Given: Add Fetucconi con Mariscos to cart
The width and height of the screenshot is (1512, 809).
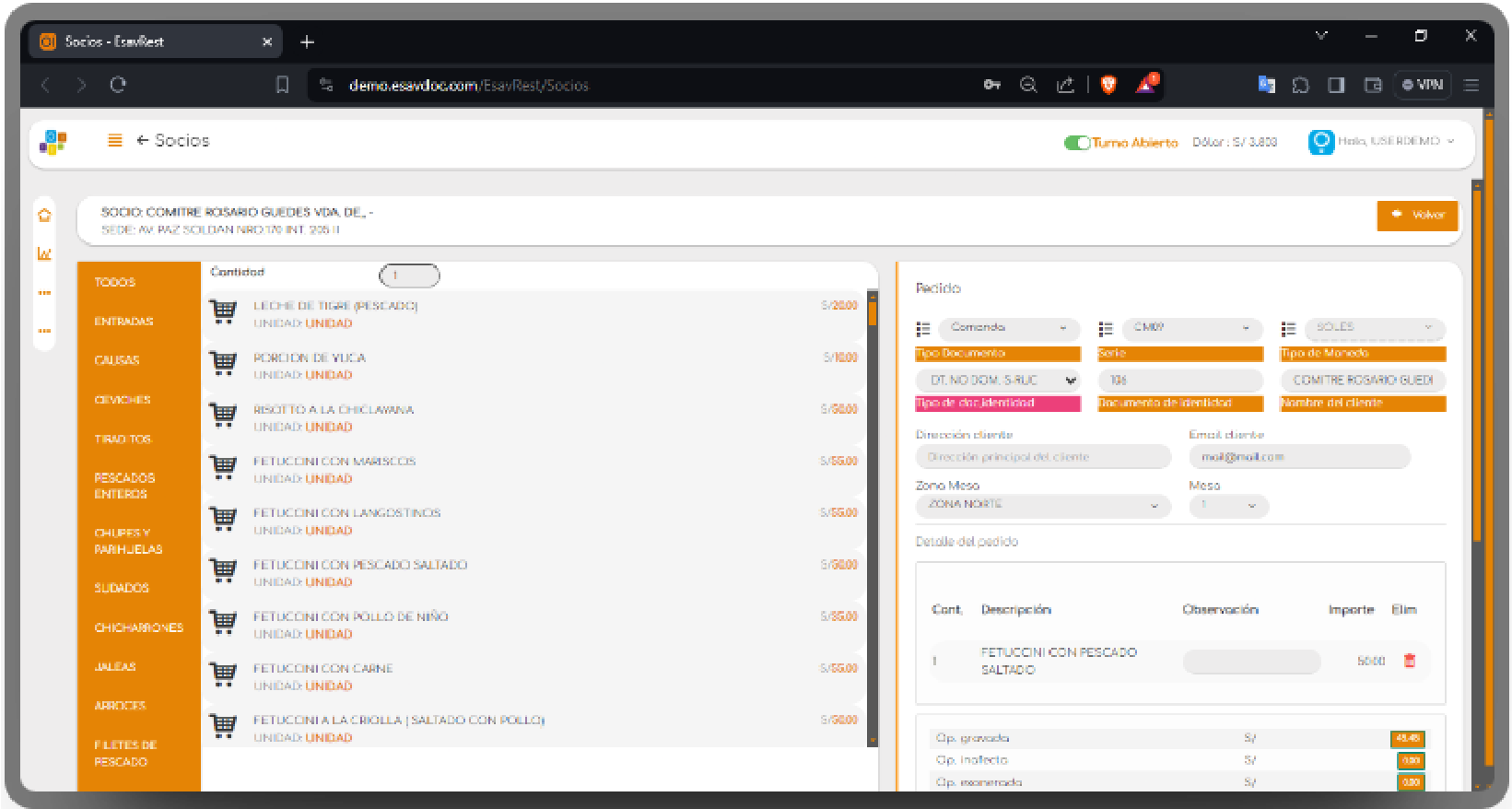Looking at the screenshot, I should coord(223,467).
